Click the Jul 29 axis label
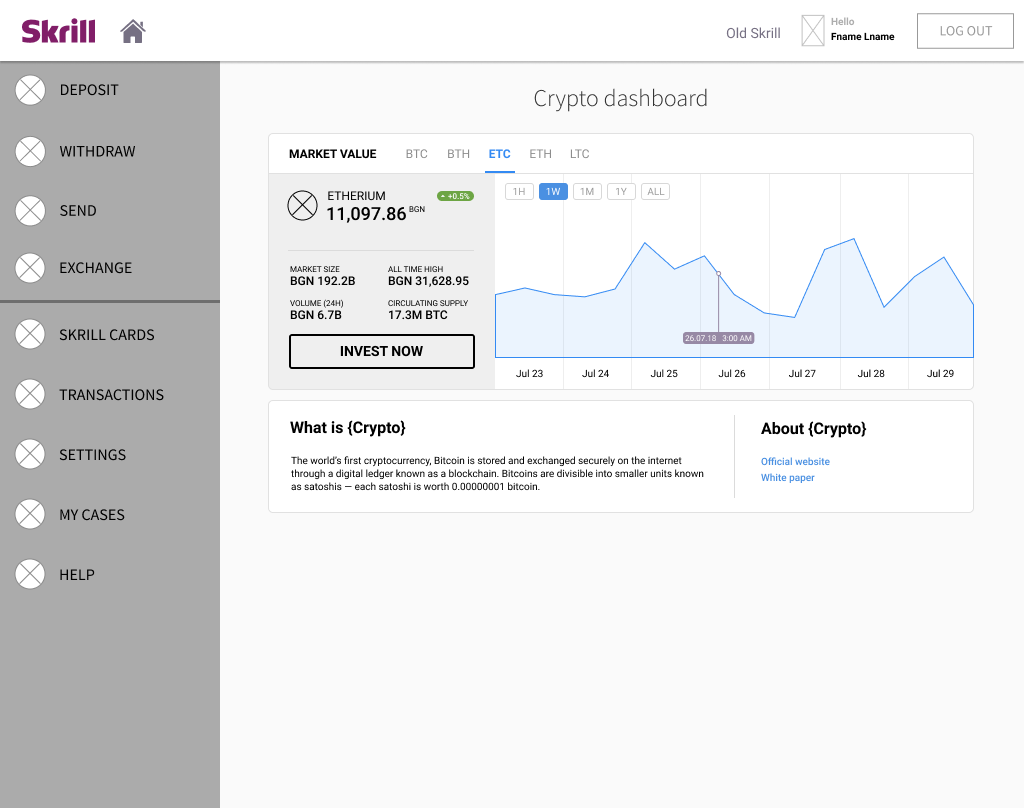 click(940, 374)
